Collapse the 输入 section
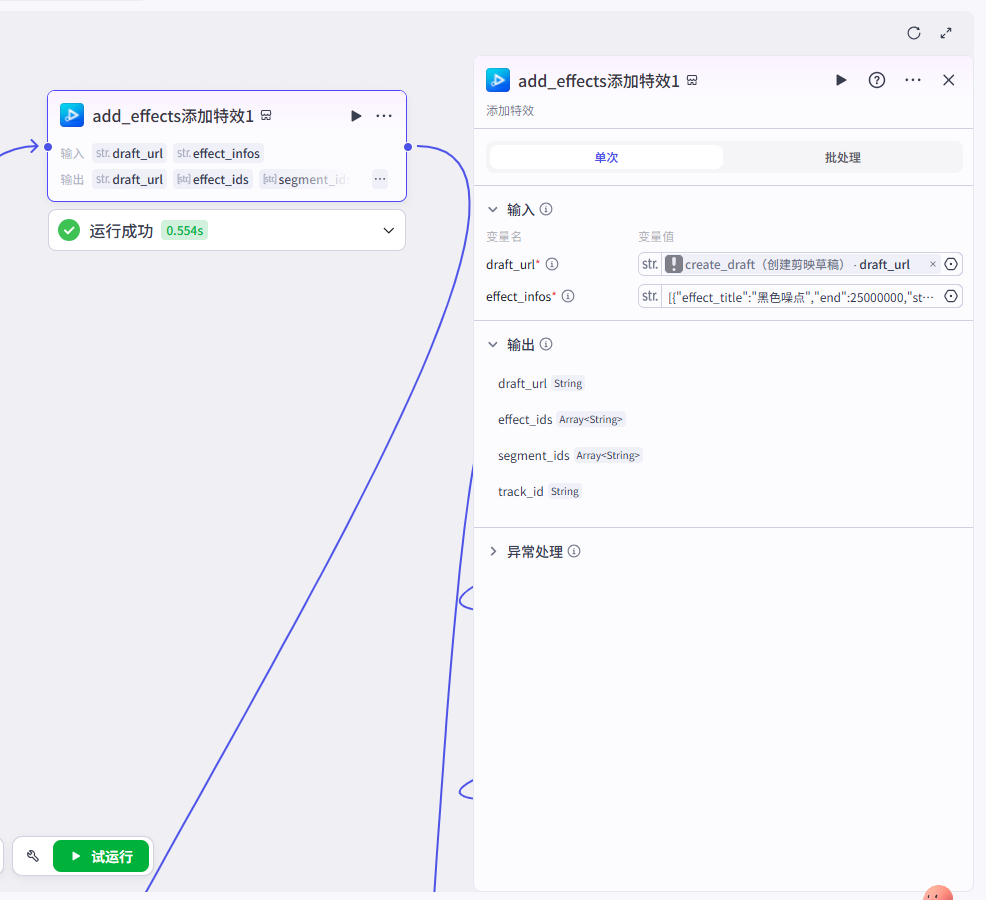986x900 pixels. (x=492, y=210)
